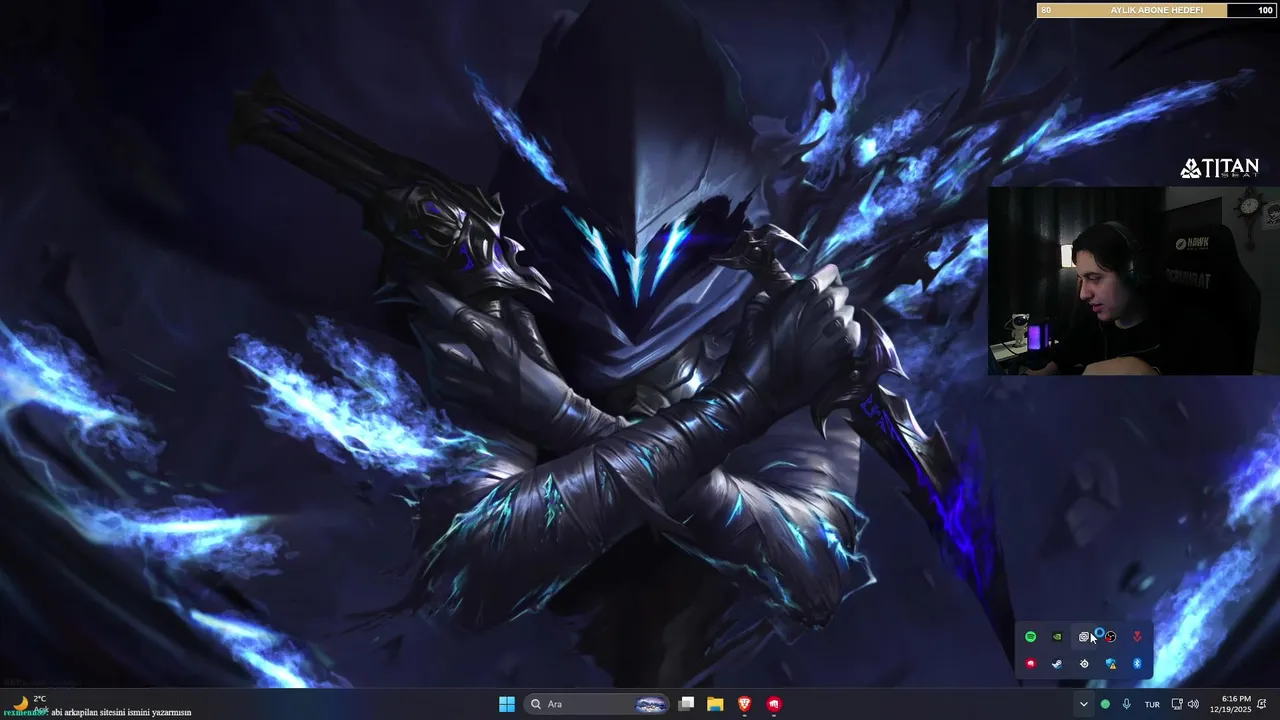Switch the TUR keyboard language indicator
This screenshot has height=720, width=1280.
tap(1152, 704)
